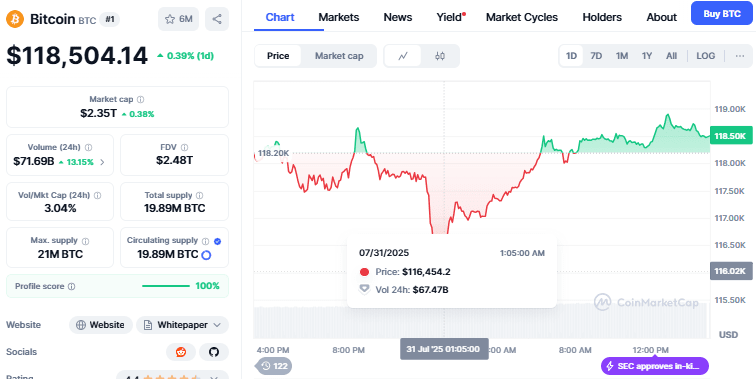This screenshot has width=756, height=379.
Task: Switch to Market Cycles tab
Action: pyautogui.click(x=522, y=17)
